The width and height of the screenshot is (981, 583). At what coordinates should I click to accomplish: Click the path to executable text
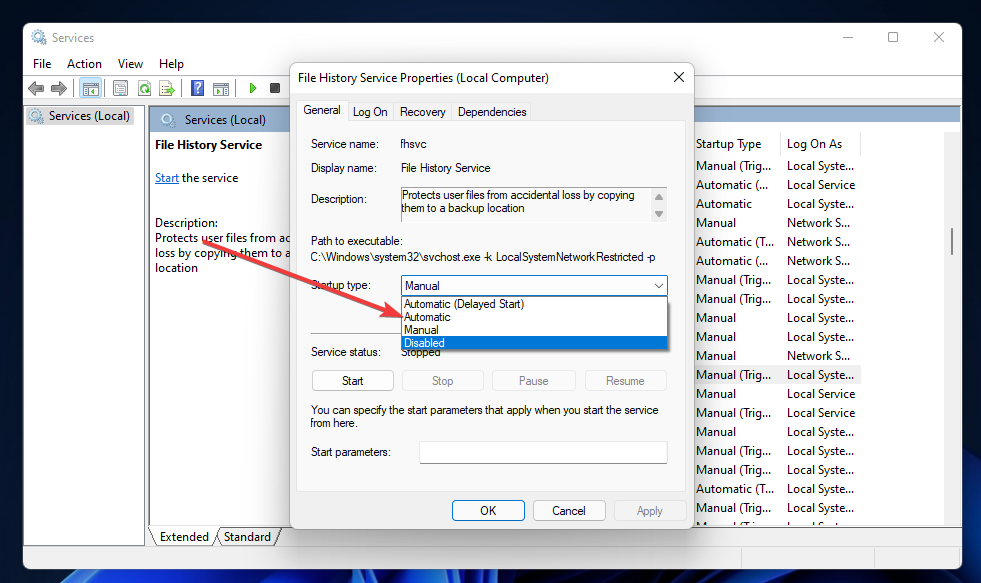[483, 257]
